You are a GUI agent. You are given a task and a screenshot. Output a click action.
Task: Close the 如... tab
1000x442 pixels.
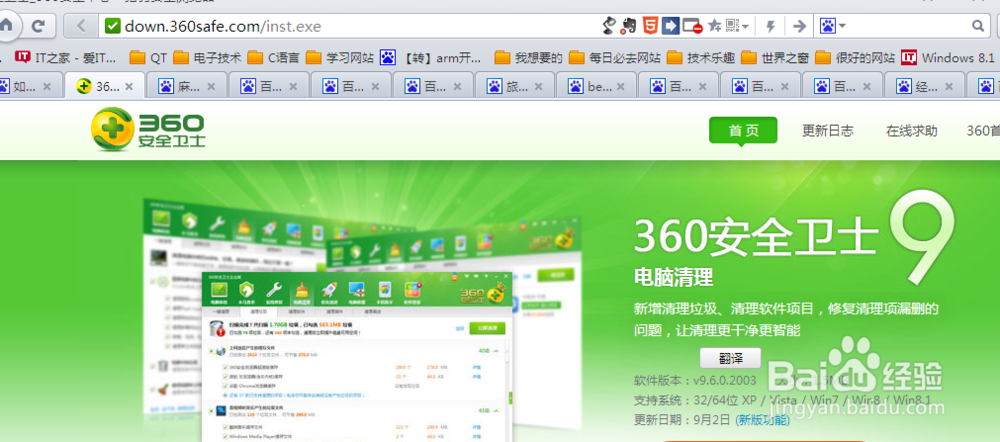tap(47, 87)
